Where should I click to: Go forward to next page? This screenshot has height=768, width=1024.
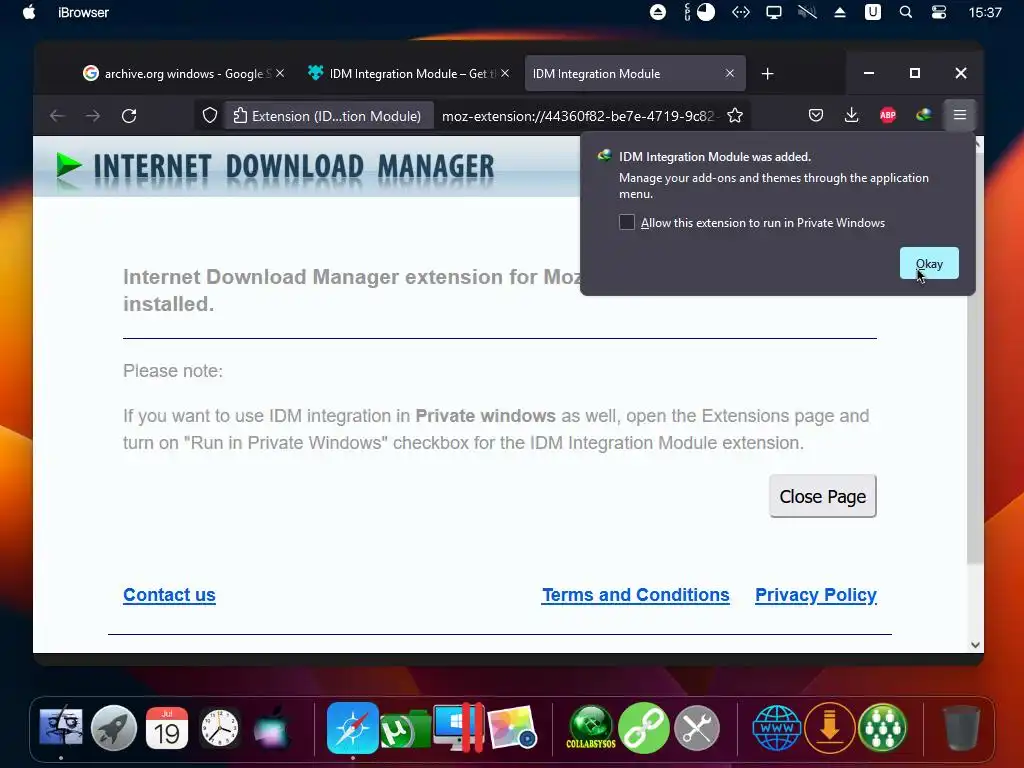pyautogui.click(x=93, y=116)
